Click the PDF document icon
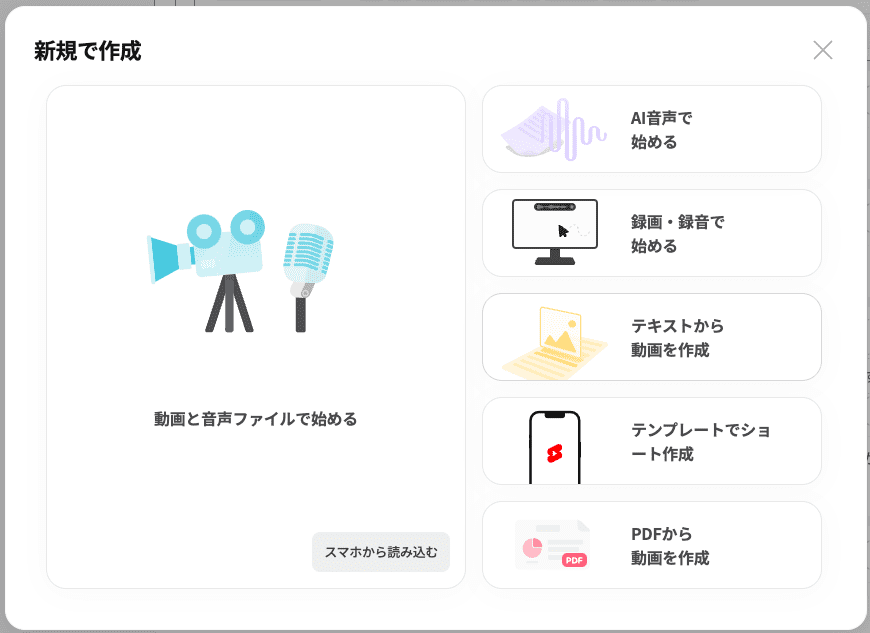Screen dimensions: 870x633 (x=553, y=545)
